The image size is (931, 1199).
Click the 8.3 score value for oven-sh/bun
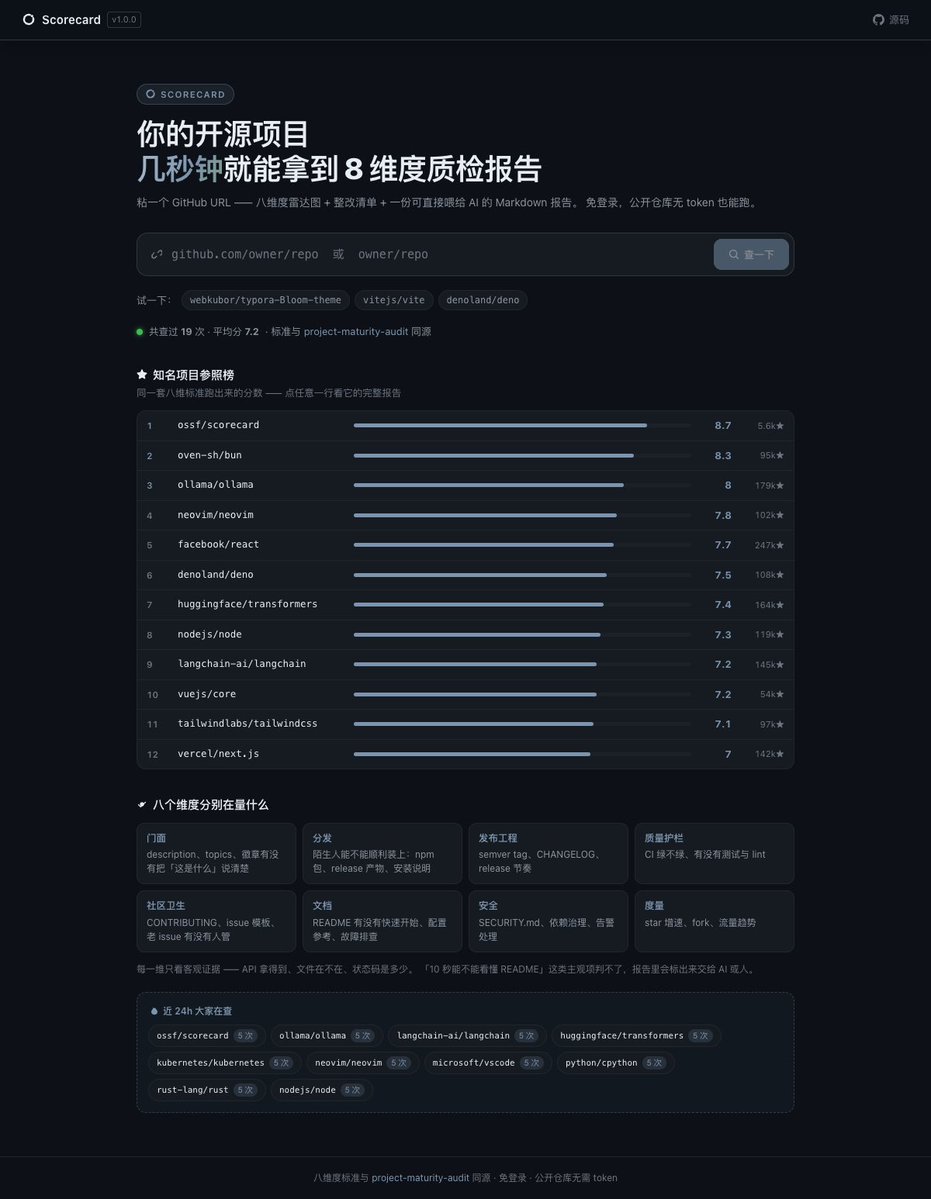(x=722, y=455)
